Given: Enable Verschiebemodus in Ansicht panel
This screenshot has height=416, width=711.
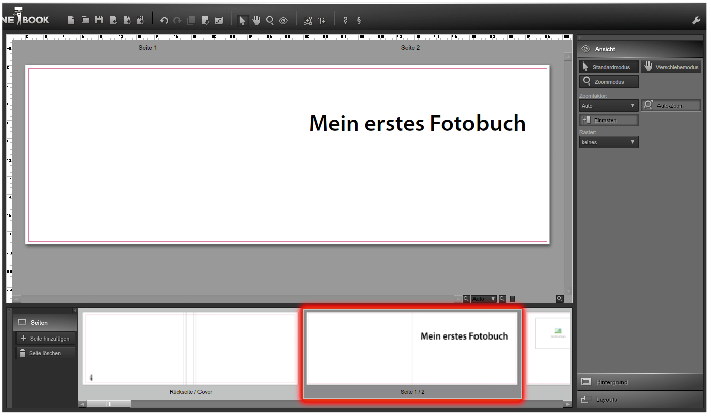Looking at the screenshot, I should [672, 67].
